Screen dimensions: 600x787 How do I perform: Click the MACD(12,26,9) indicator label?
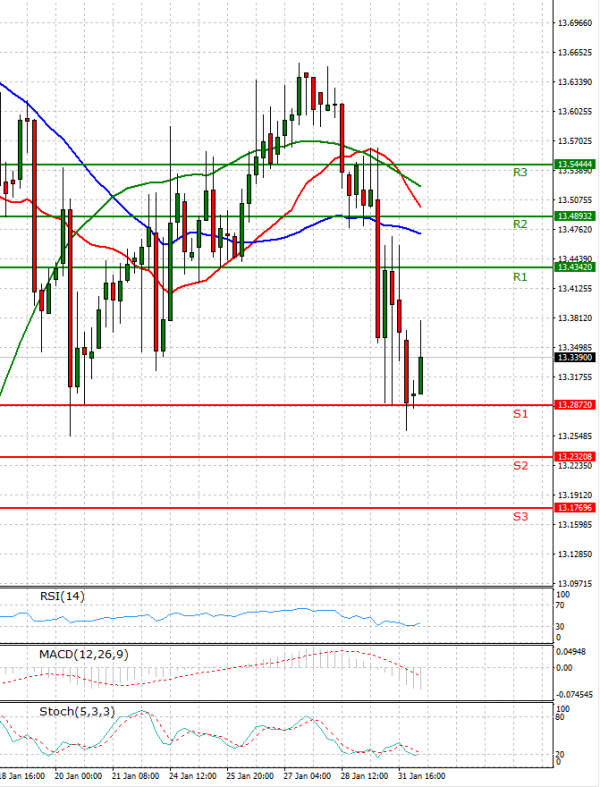(84, 654)
